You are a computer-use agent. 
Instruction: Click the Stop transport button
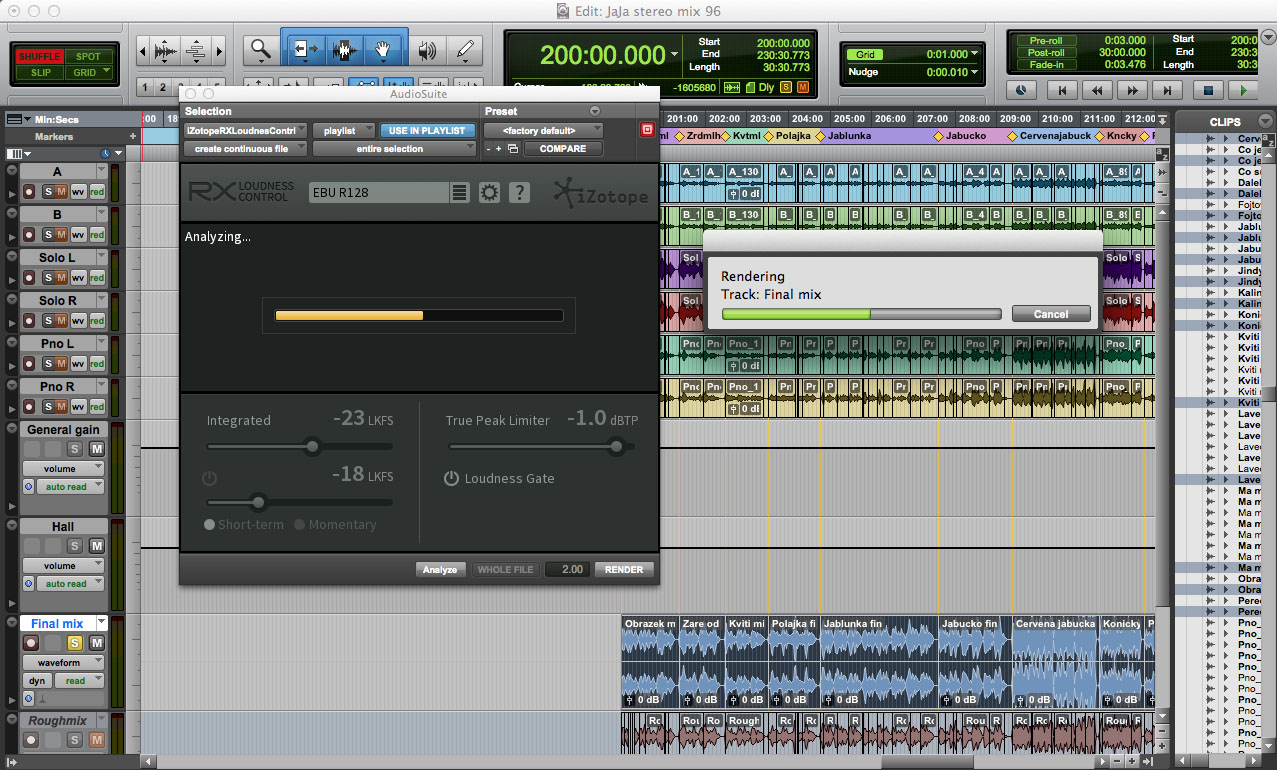coord(1207,90)
